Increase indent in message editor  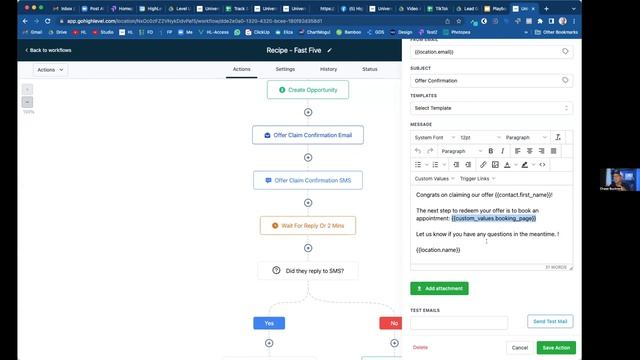468,164
